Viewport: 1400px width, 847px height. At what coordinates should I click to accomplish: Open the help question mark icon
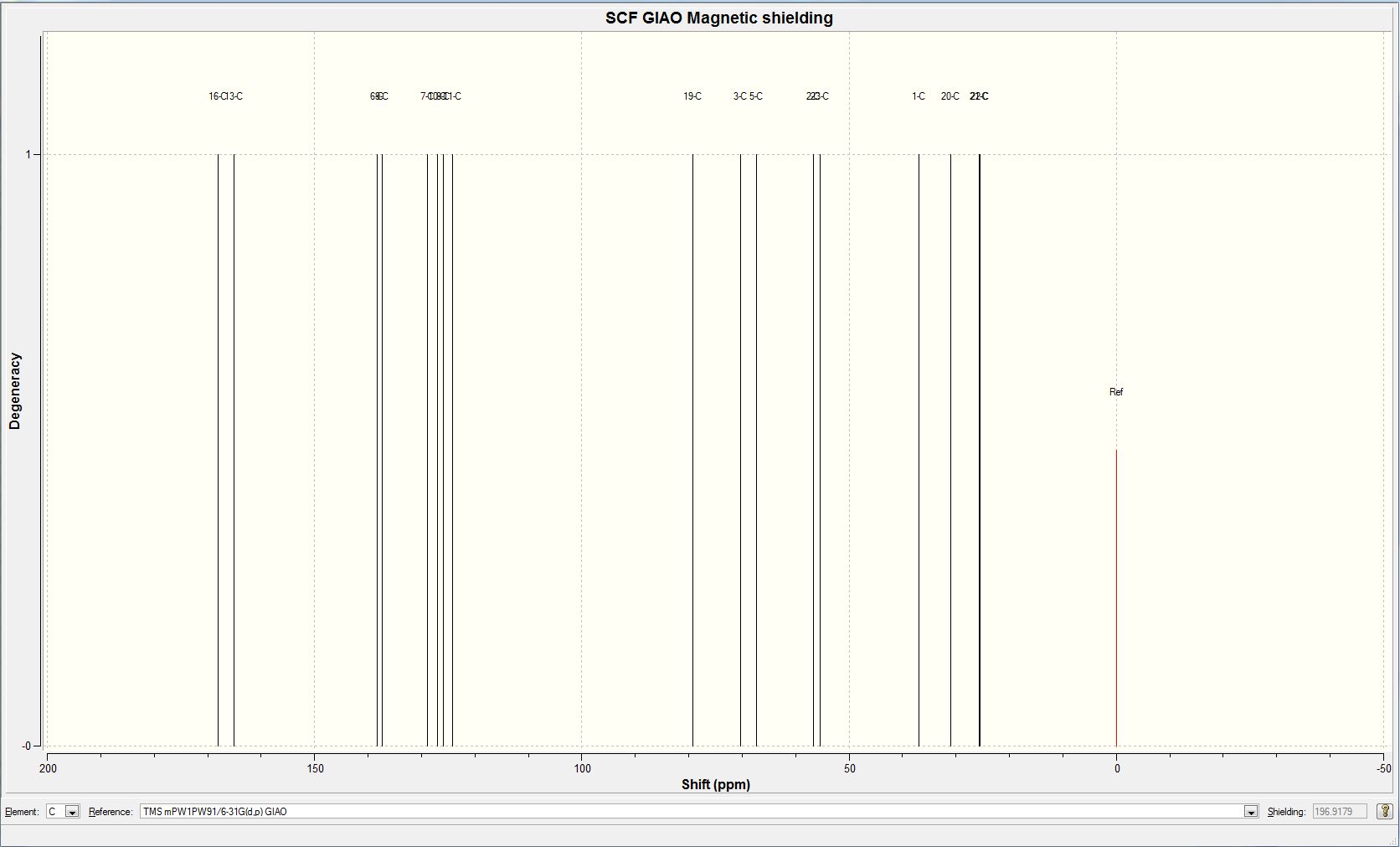point(1385,811)
